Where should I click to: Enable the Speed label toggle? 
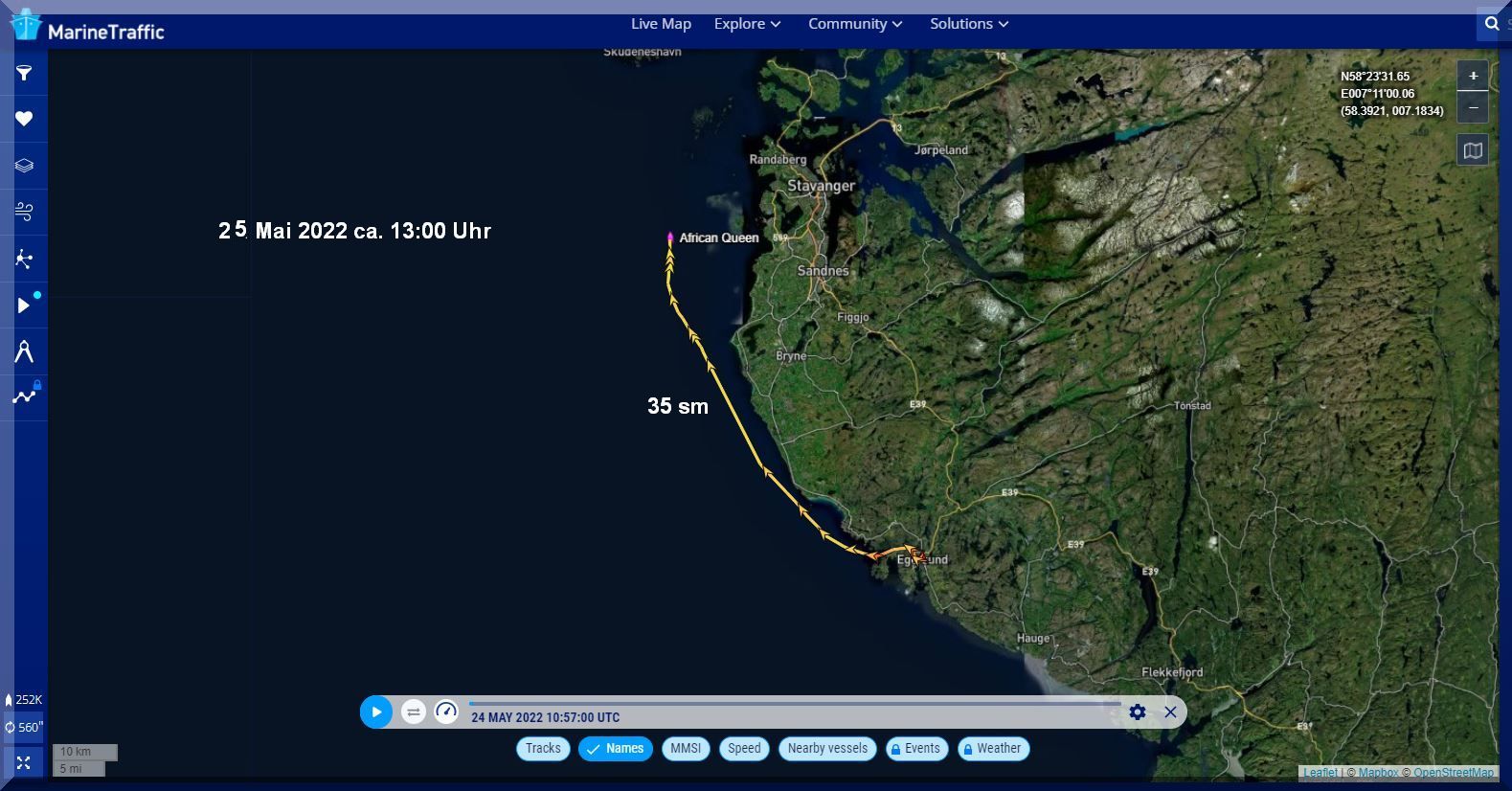[x=744, y=749]
